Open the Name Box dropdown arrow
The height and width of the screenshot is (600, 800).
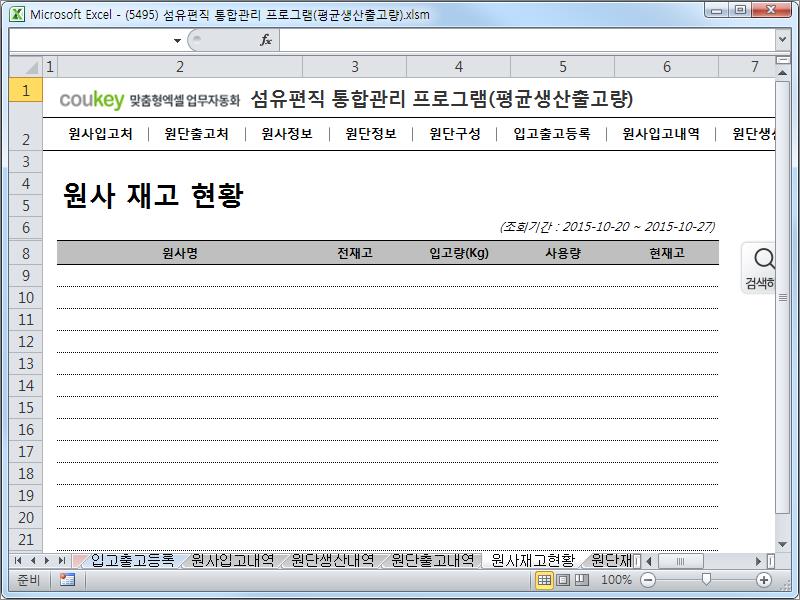[x=177, y=40]
